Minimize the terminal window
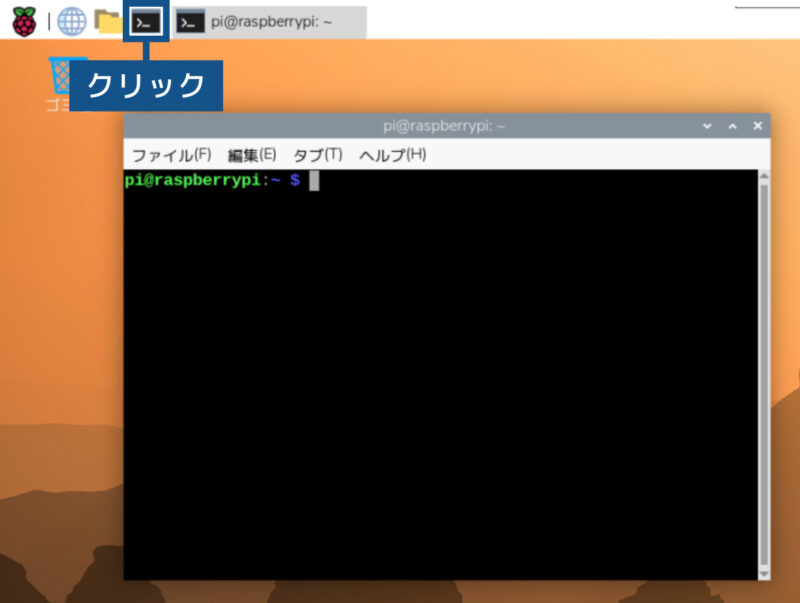 coord(707,126)
